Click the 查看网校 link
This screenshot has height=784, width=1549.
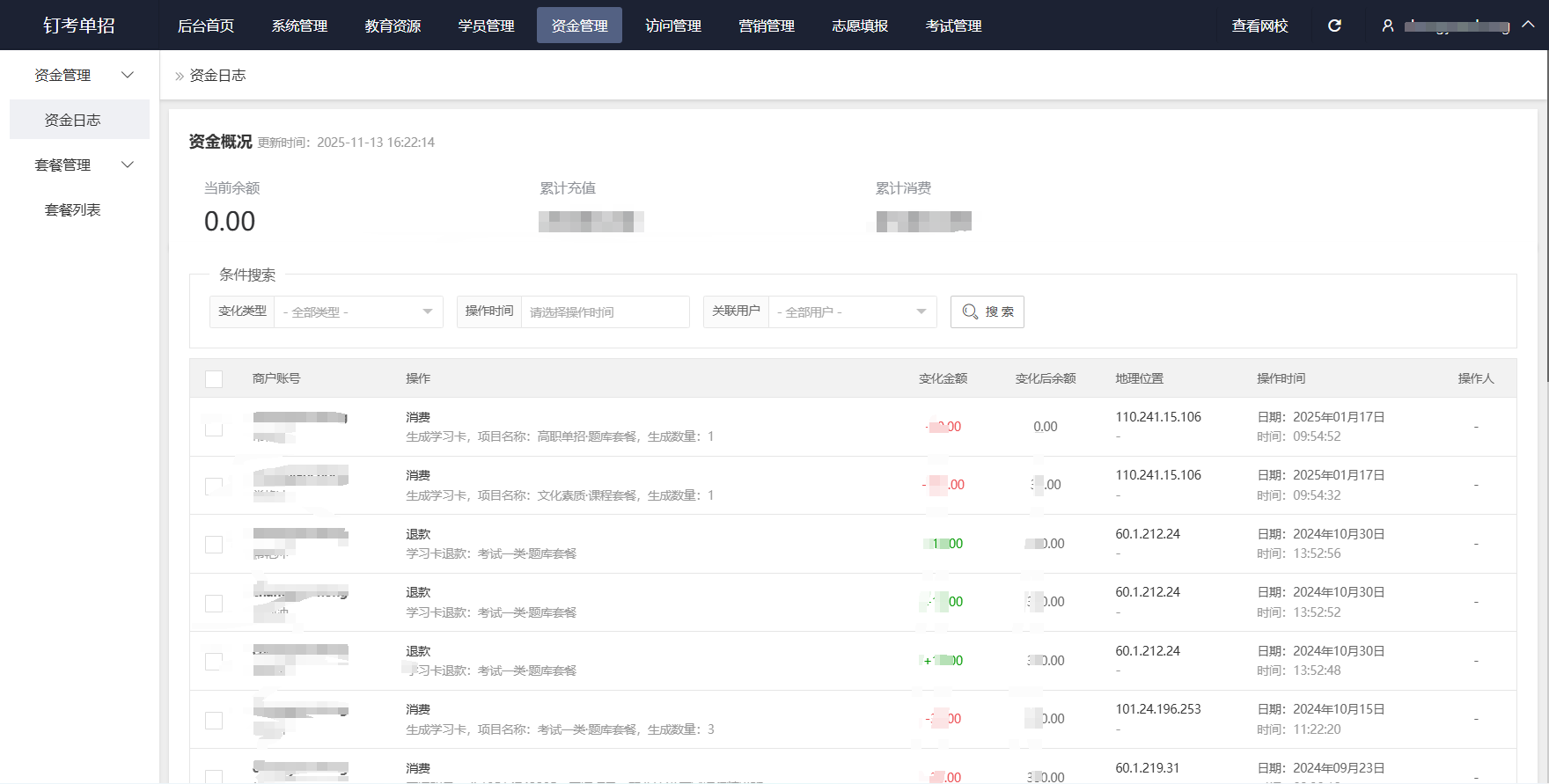[x=1259, y=26]
